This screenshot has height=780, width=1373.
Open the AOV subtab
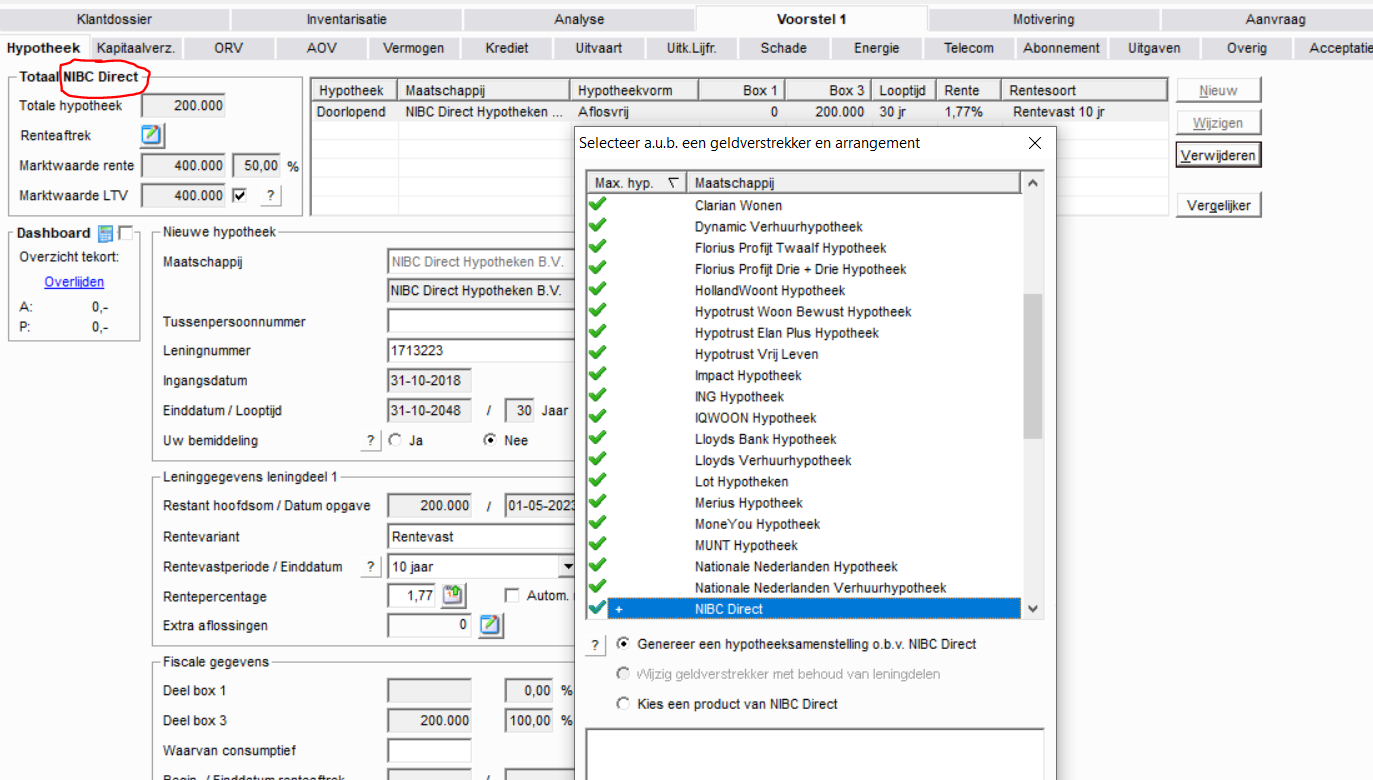pos(322,48)
